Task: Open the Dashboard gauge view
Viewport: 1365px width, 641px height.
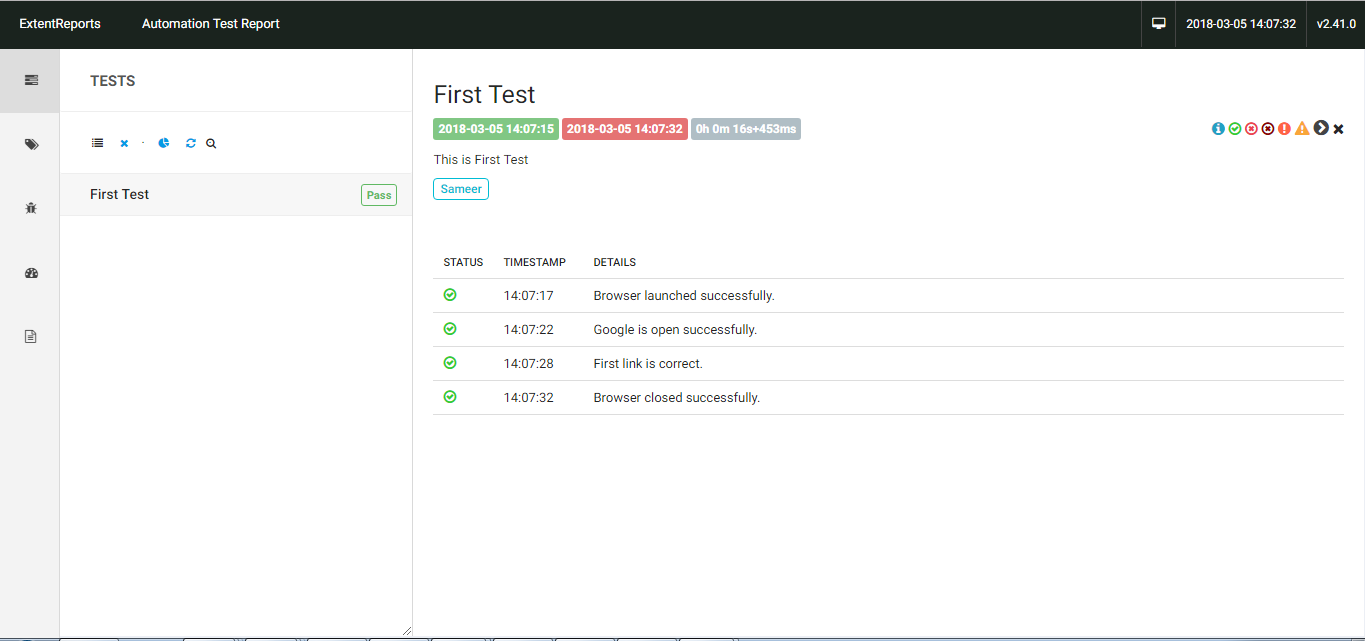Action: pyautogui.click(x=30, y=272)
